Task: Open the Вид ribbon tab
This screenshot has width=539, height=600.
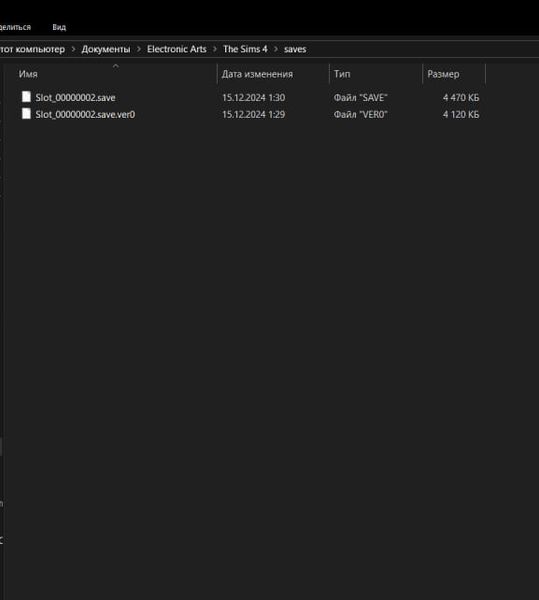Action: coord(59,27)
